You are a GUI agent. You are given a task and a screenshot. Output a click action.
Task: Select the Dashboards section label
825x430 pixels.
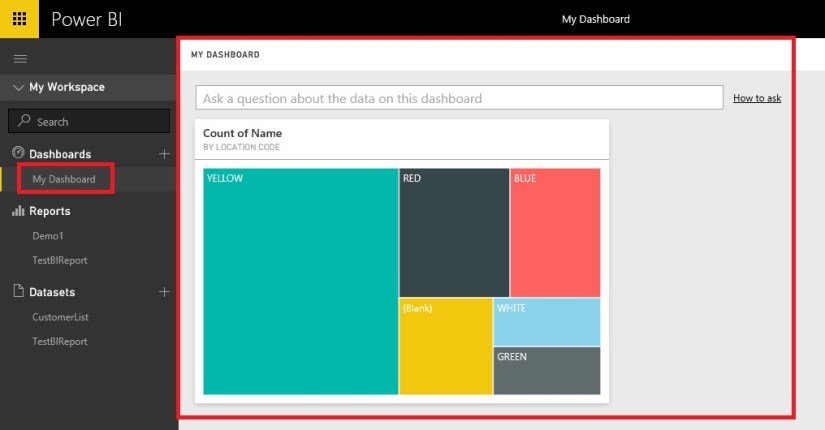[x=60, y=154]
